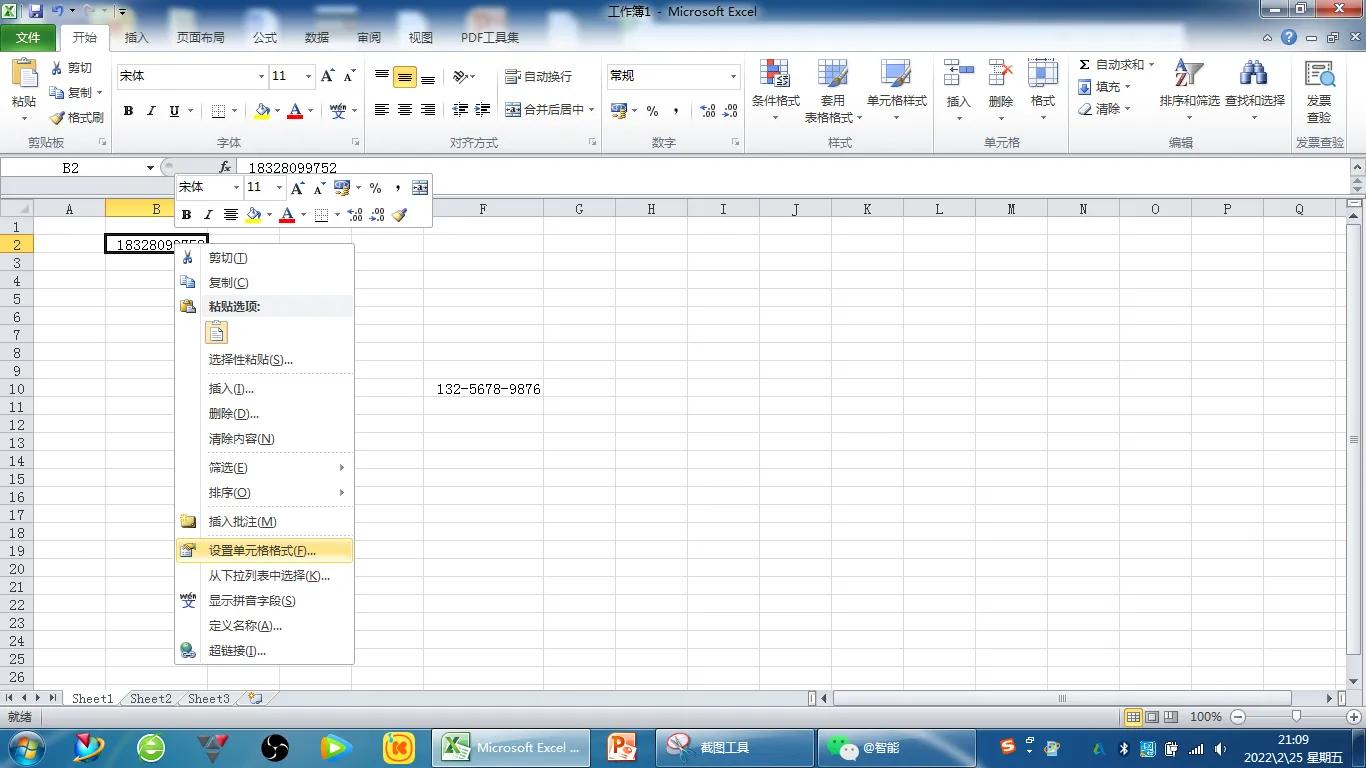Switch to the Page Layout (页面布局) ribbon tab
Image resolution: width=1366 pixels, height=768 pixels.
pyautogui.click(x=200, y=38)
